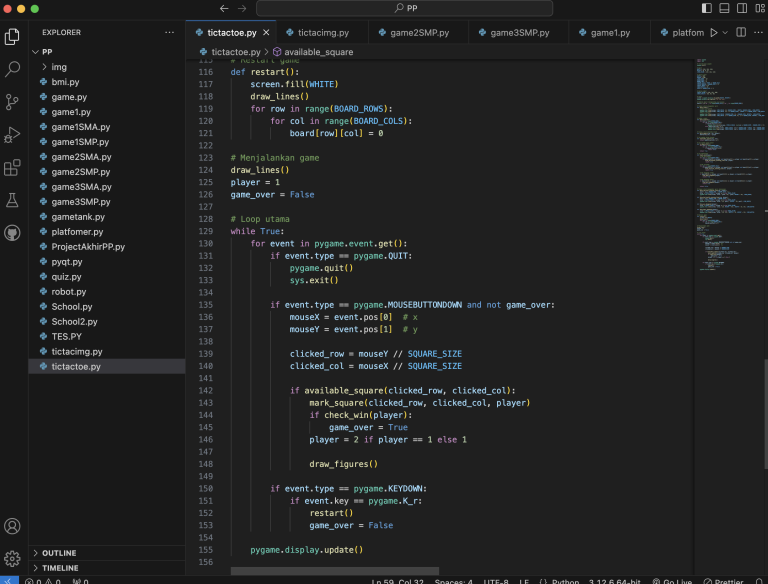The width and height of the screenshot is (768, 584).
Task: Switch to the game3SMP.py tab
Action: tap(519, 32)
